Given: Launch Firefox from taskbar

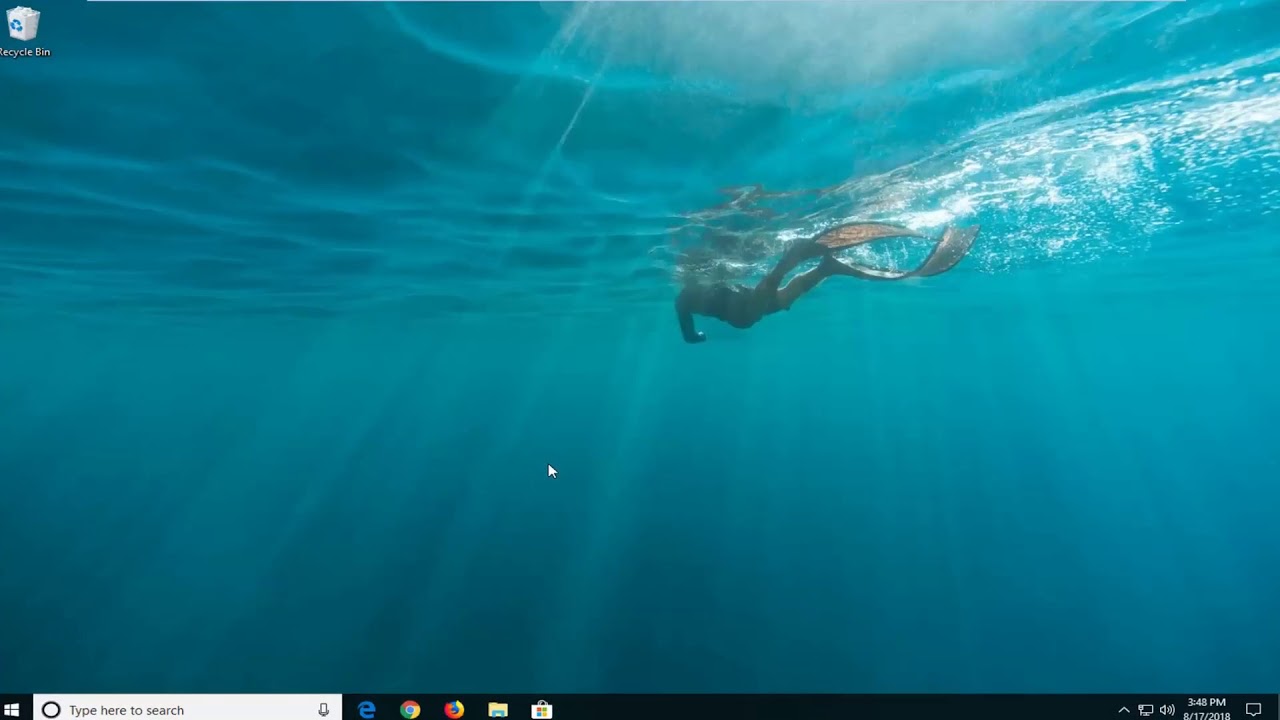Looking at the screenshot, I should pyautogui.click(x=454, y=710).
